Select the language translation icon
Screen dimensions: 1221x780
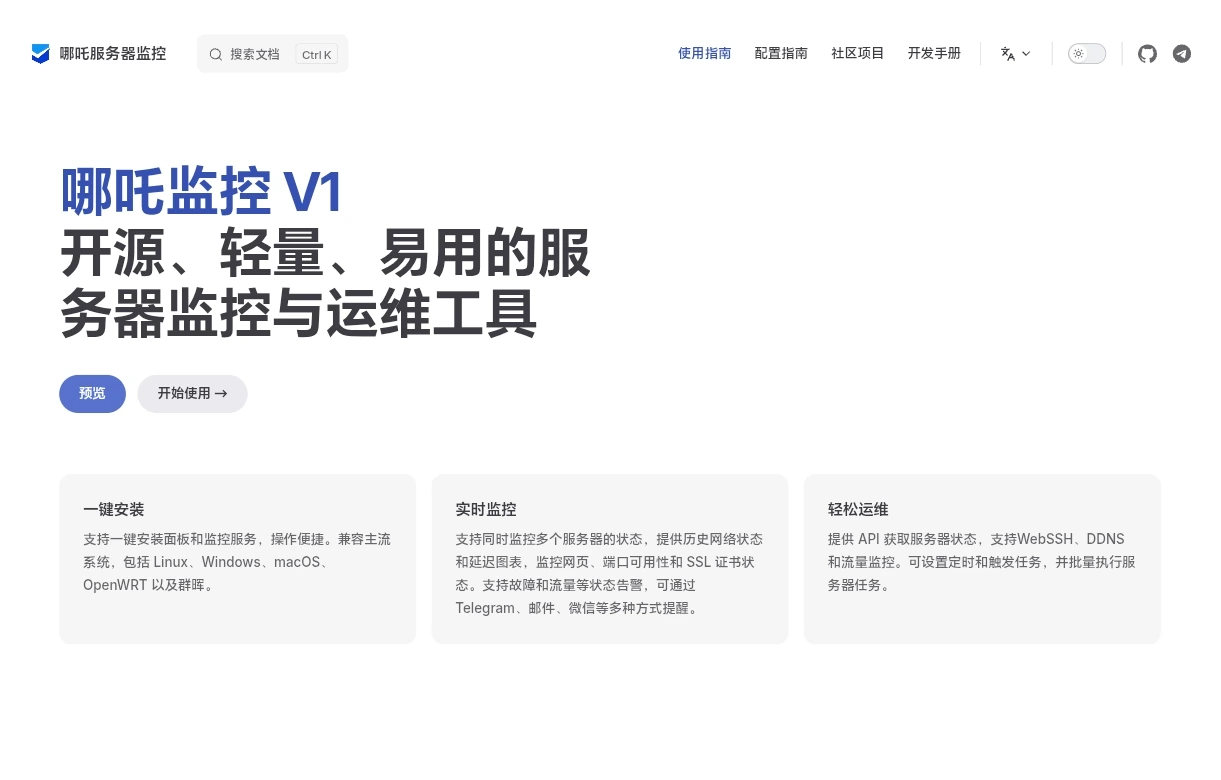point(1008,54)
